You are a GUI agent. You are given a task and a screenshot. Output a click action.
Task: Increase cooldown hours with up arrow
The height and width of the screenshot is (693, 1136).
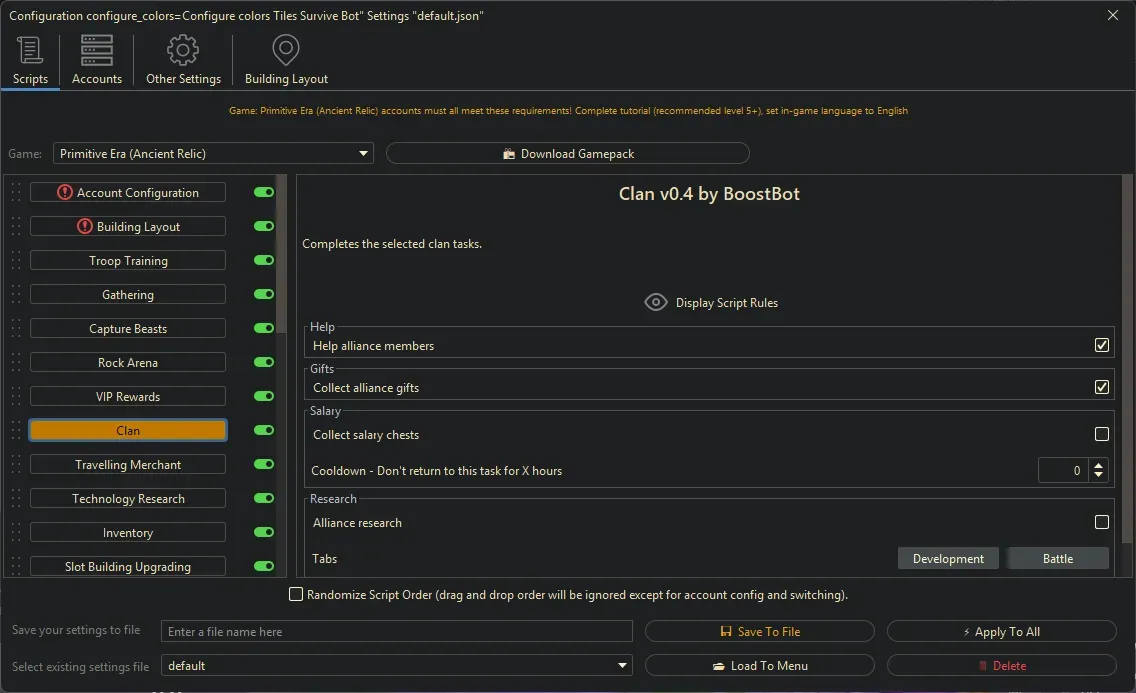(x=1098, y=465)
